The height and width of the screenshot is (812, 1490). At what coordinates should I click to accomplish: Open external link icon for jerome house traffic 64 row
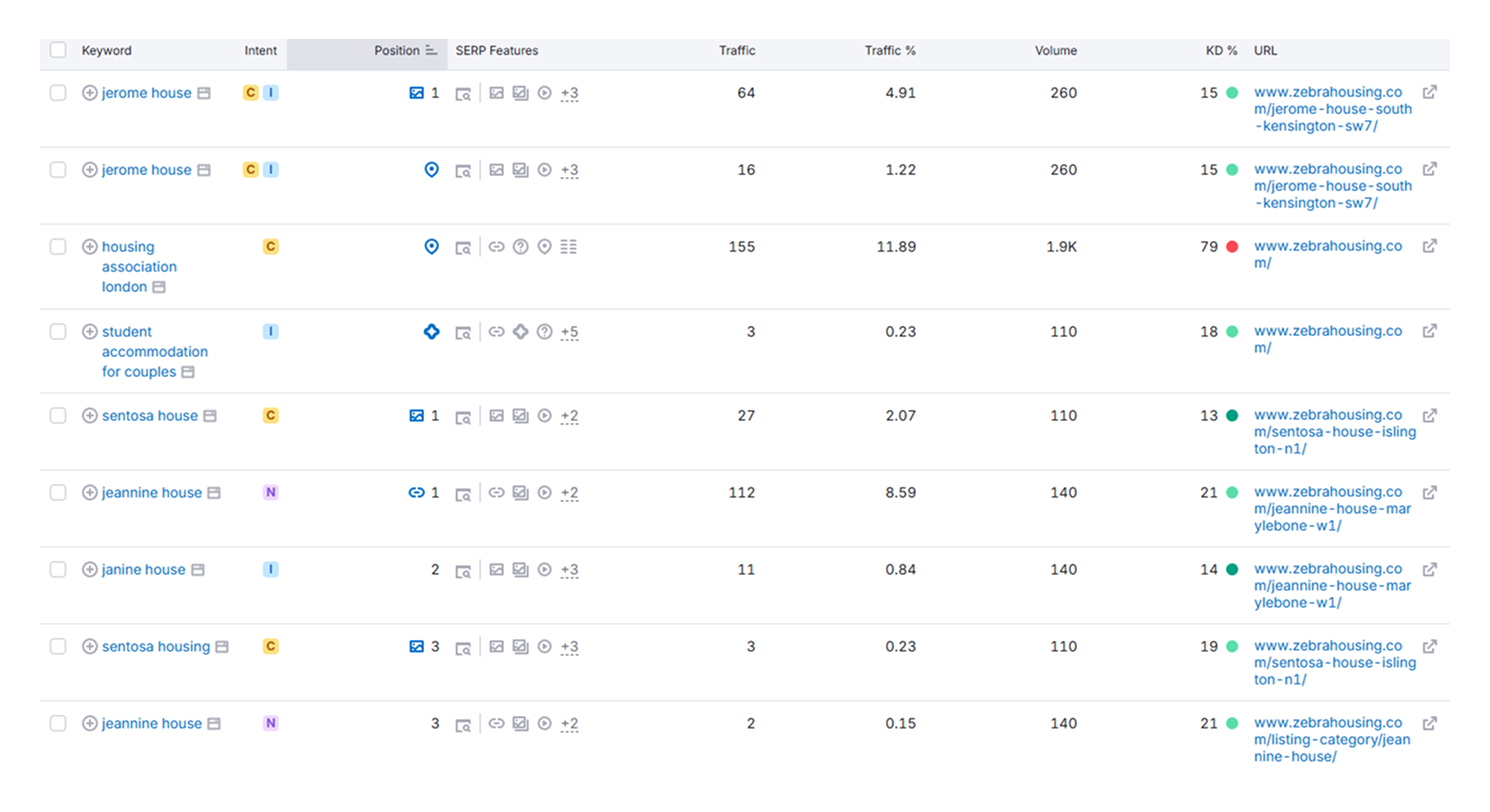[1430, 92]
